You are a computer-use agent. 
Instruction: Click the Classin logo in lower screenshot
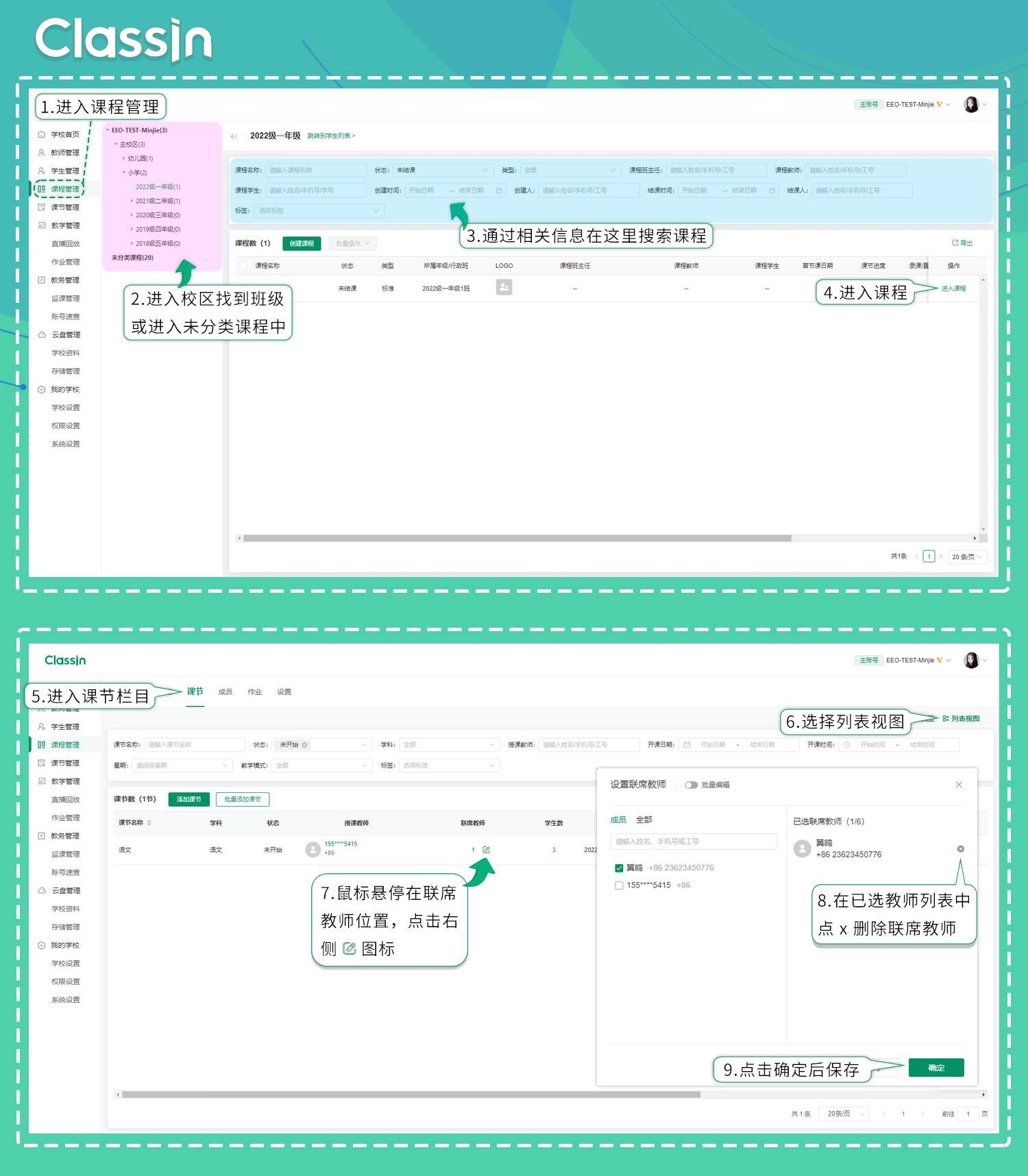click(x=65, y=660)
